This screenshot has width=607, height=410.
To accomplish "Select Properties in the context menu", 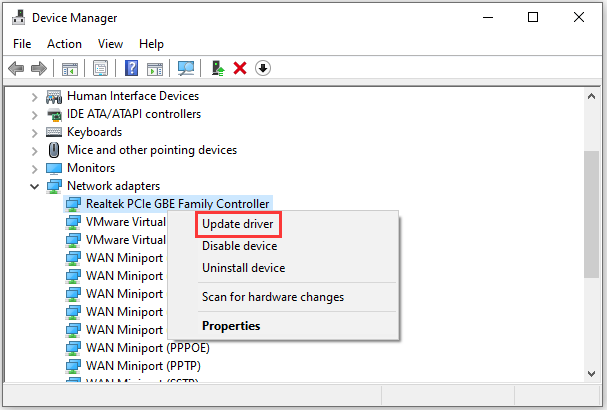I will click(x=231, y=326).
